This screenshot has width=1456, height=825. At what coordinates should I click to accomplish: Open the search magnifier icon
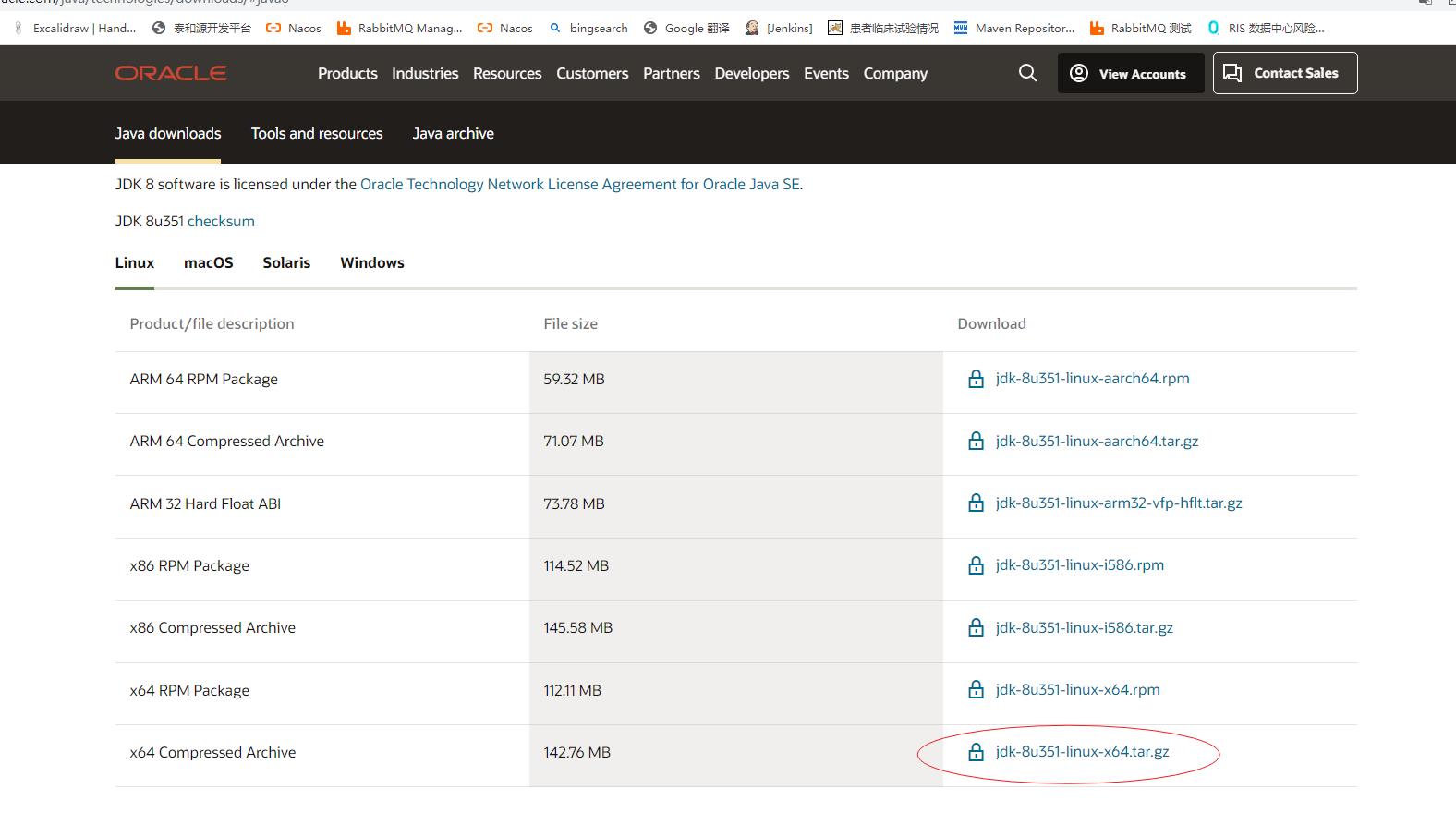coord(1027,73)
